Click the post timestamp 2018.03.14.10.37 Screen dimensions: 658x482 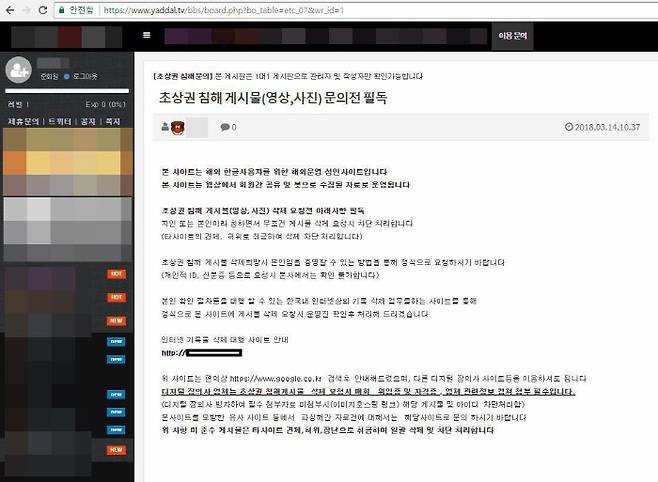click(x=602, y=127)
